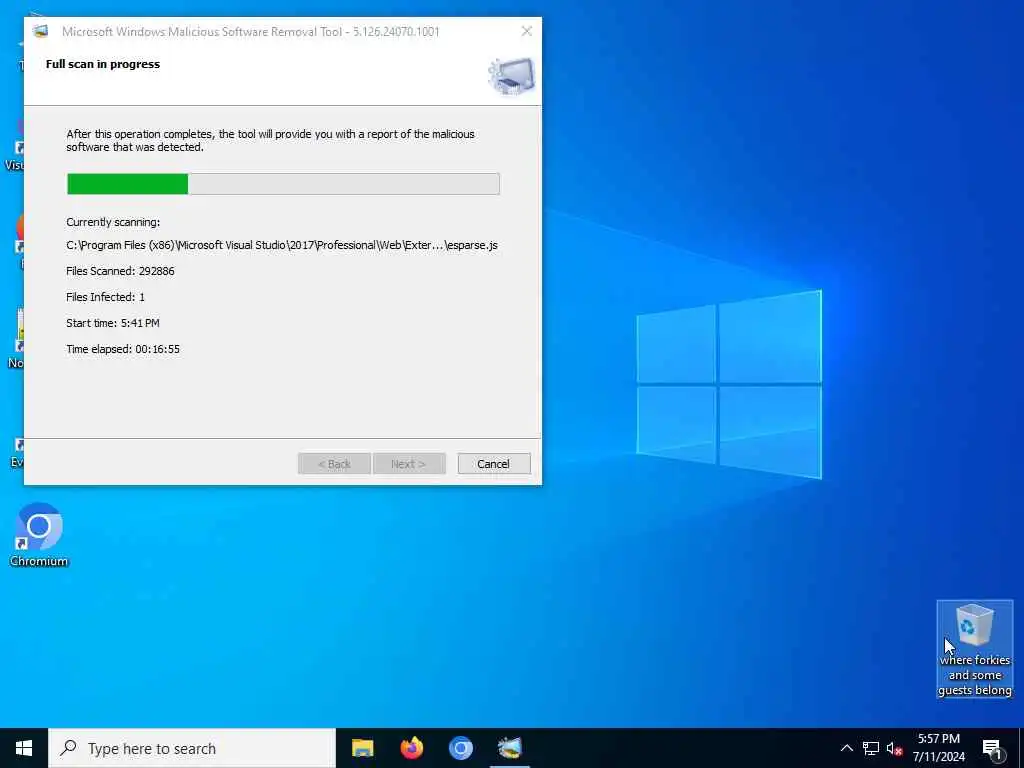This screenshot has height=768, width=1024.
Task: Click the scan computer graphic in header
Action: [511, 75]
